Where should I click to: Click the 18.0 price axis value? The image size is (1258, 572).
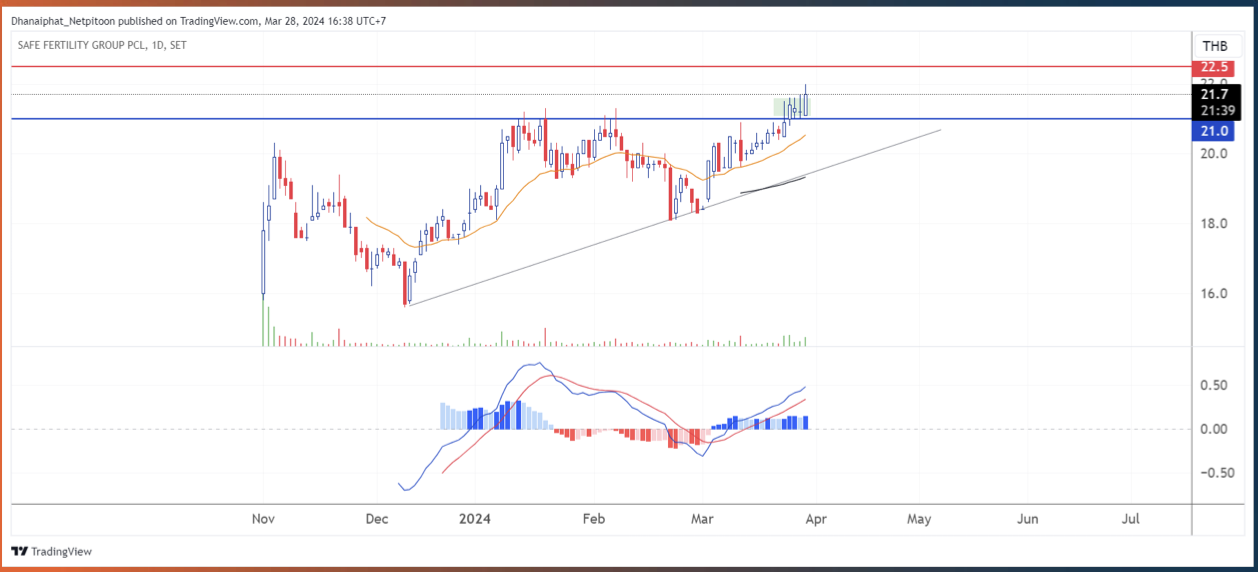pyautogui.click(x=1213, y=223)
